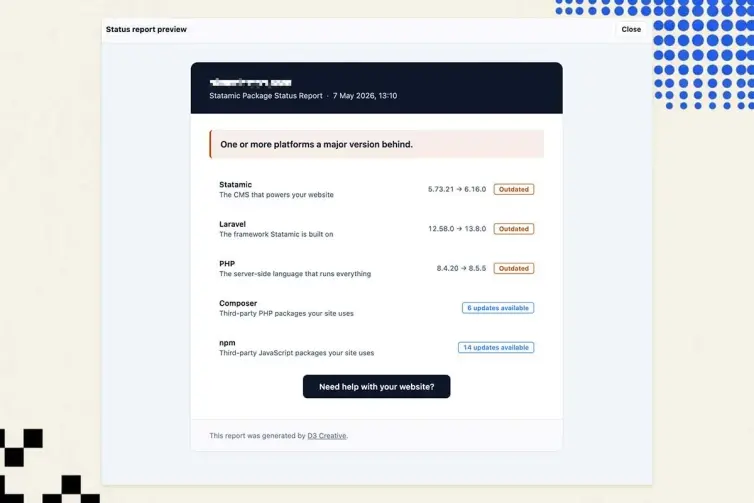Click 'The CMS that powers your website' description
754x503 pixels.
tap(276, 195)
